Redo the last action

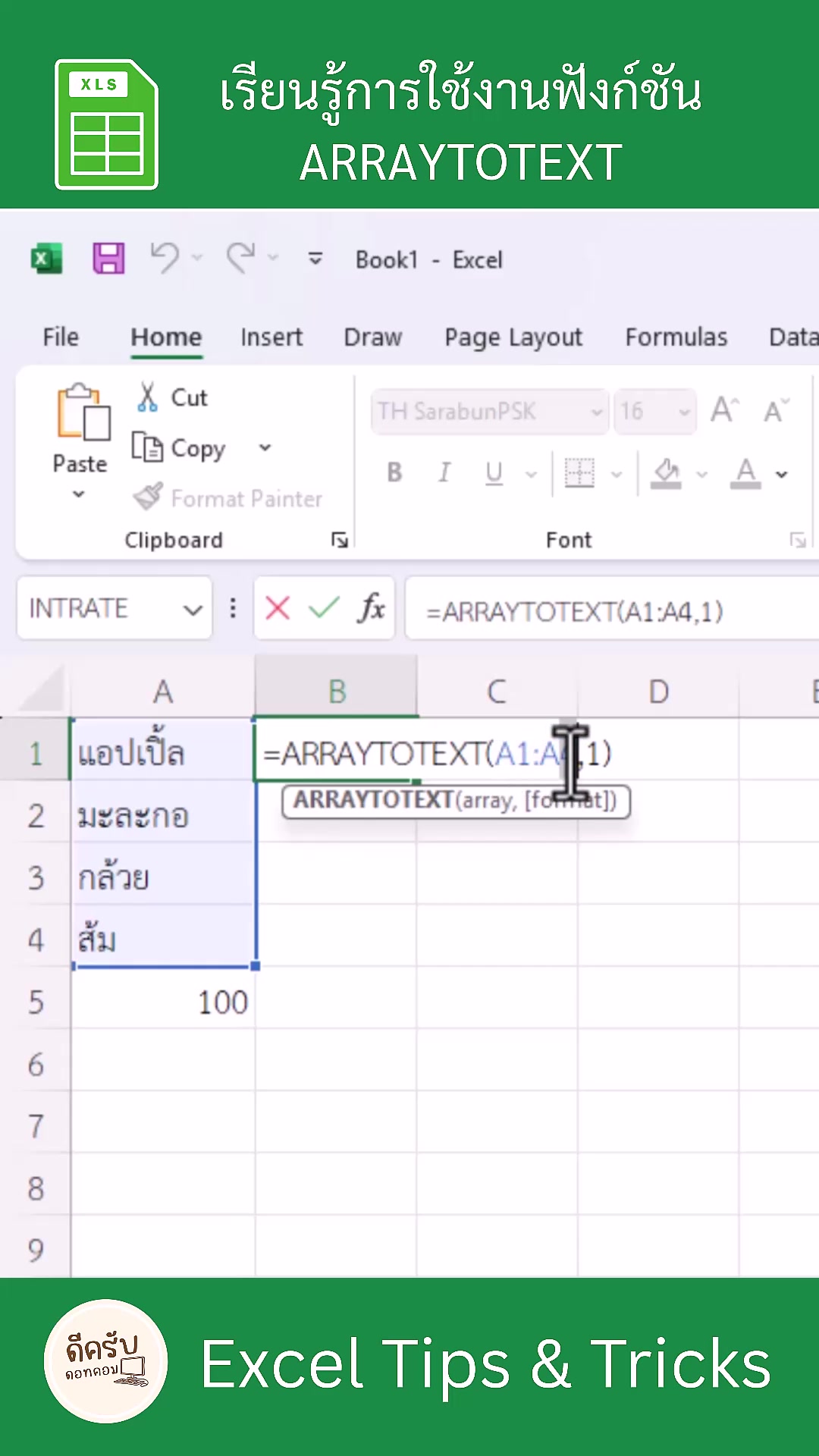click(x=241, y=258)
